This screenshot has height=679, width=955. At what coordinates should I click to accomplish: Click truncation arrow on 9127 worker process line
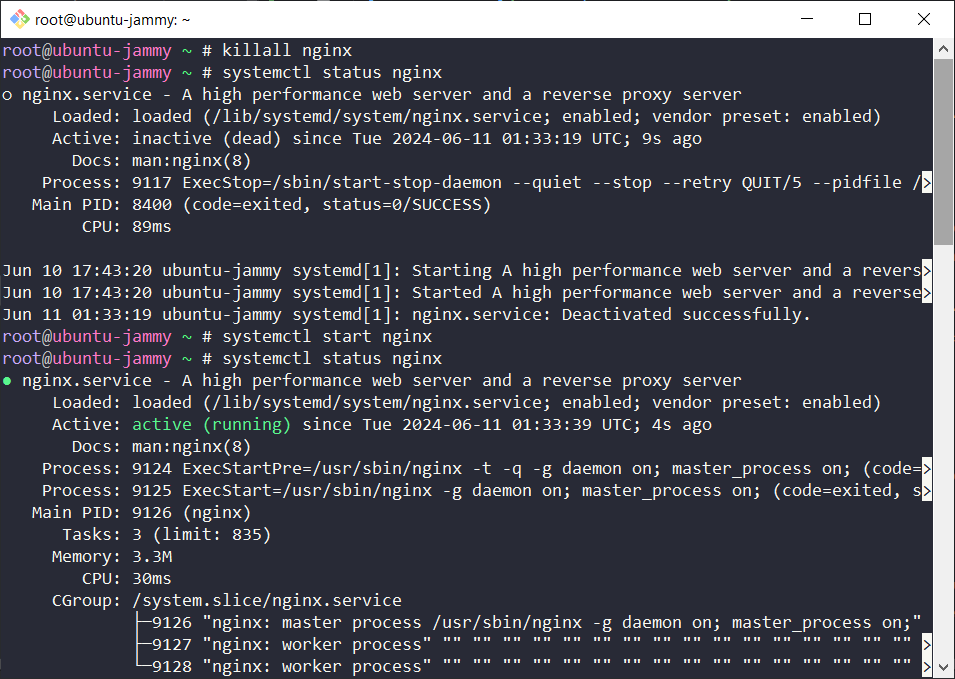click(x=927, y=645)
